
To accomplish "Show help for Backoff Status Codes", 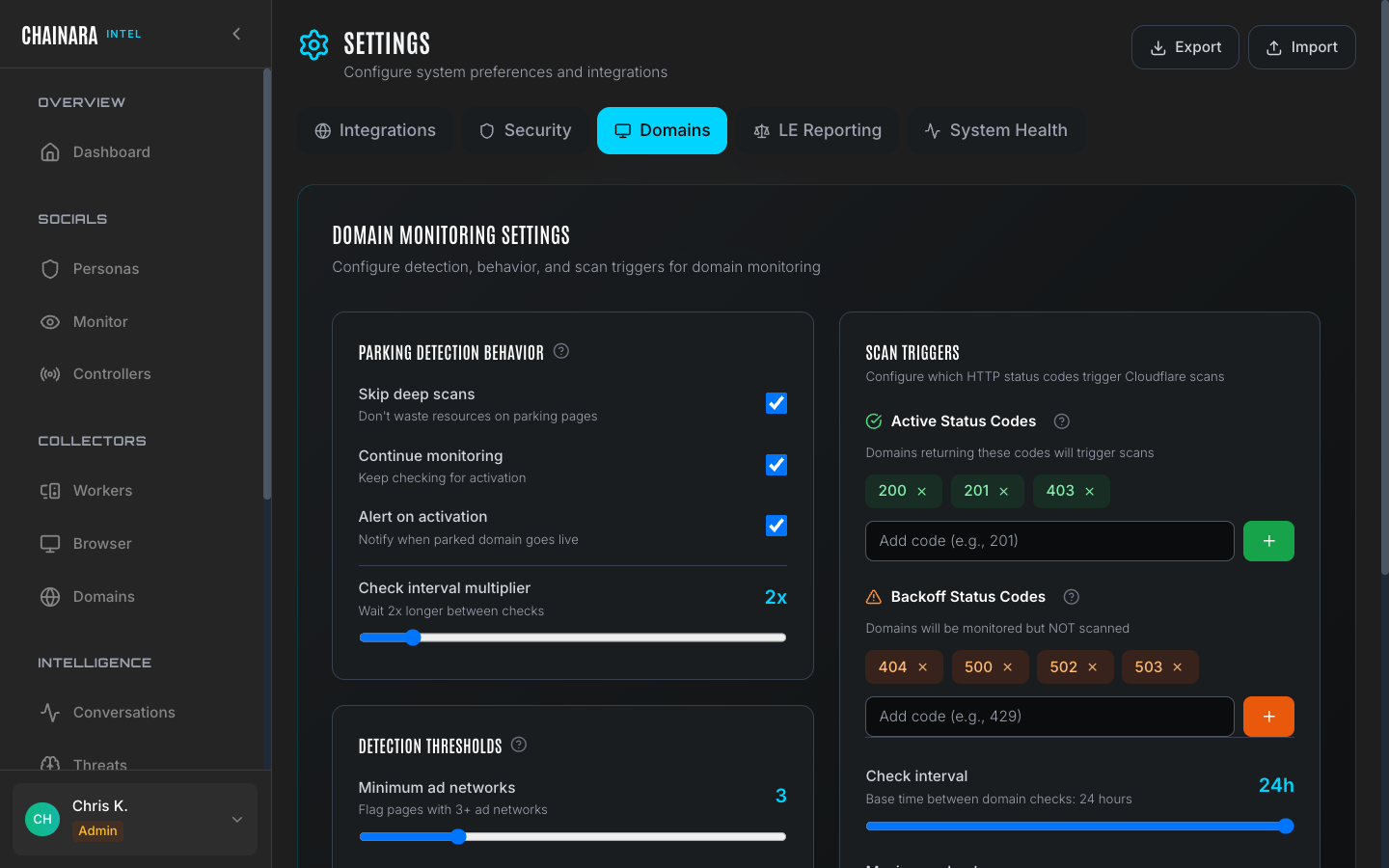I will 1072,597.
